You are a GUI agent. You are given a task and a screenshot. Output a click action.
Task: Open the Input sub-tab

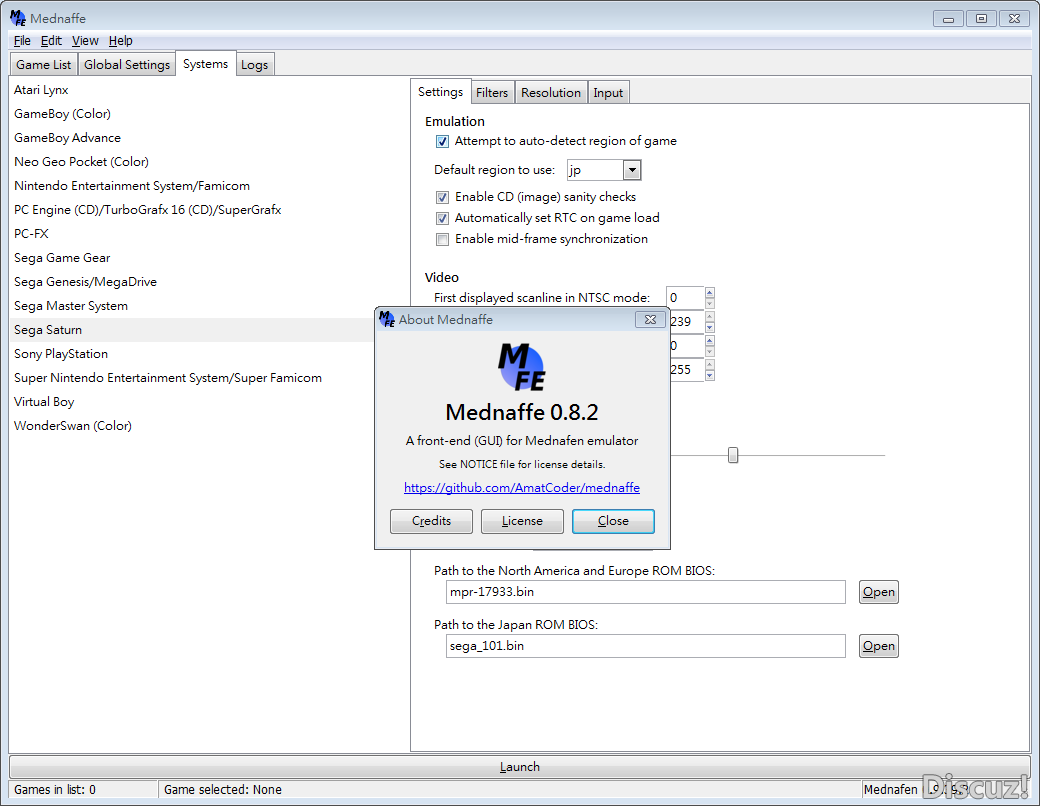pyautogui.click(x=608, y=92)
